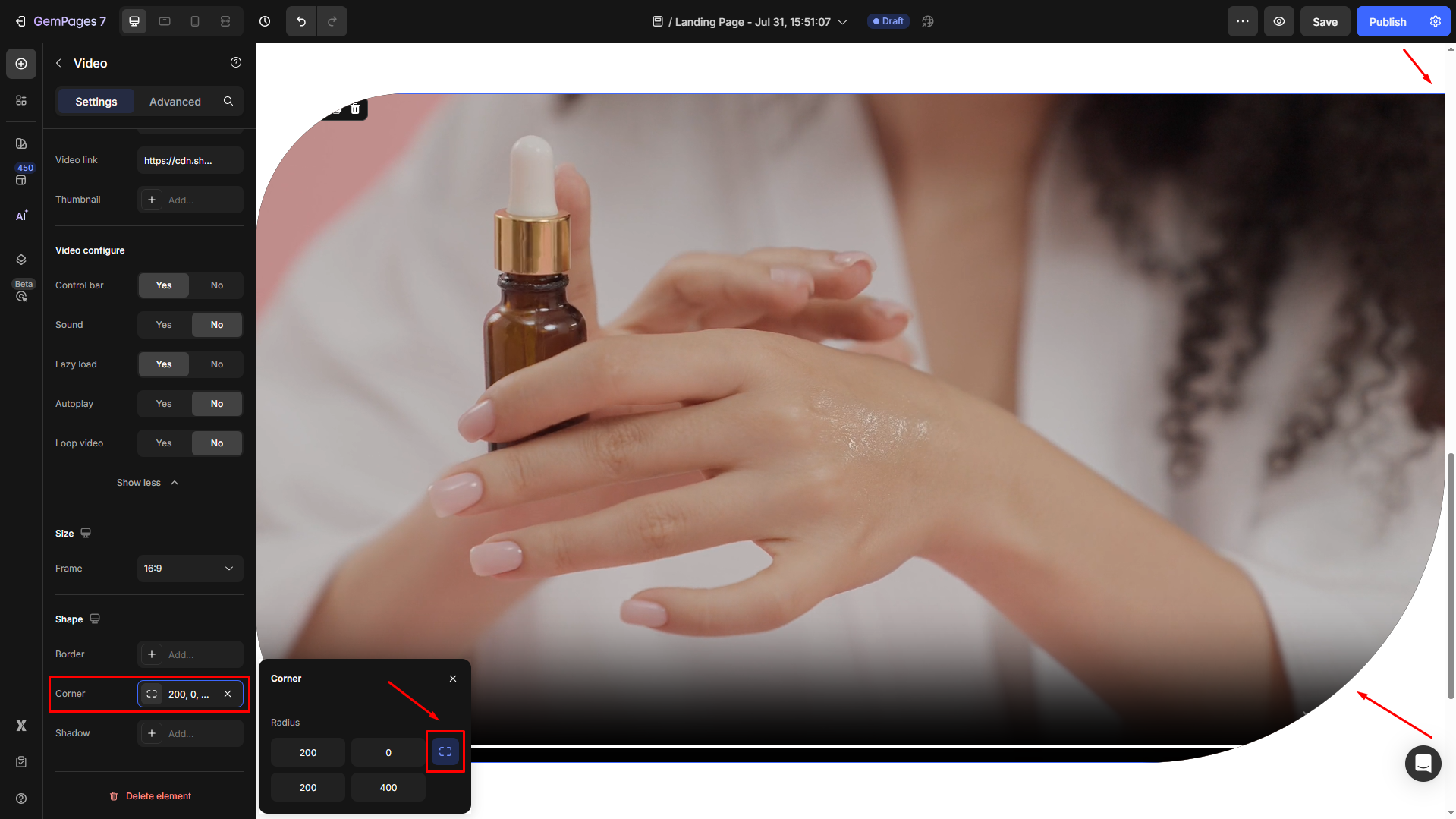The image size is (1456, 819).
Task: Click the undo arrow icon
Action: (301, 21)
